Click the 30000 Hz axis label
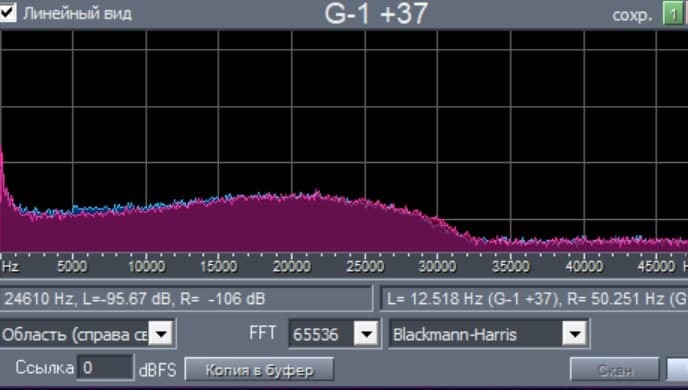688x390 pixels. coord(437,266)
